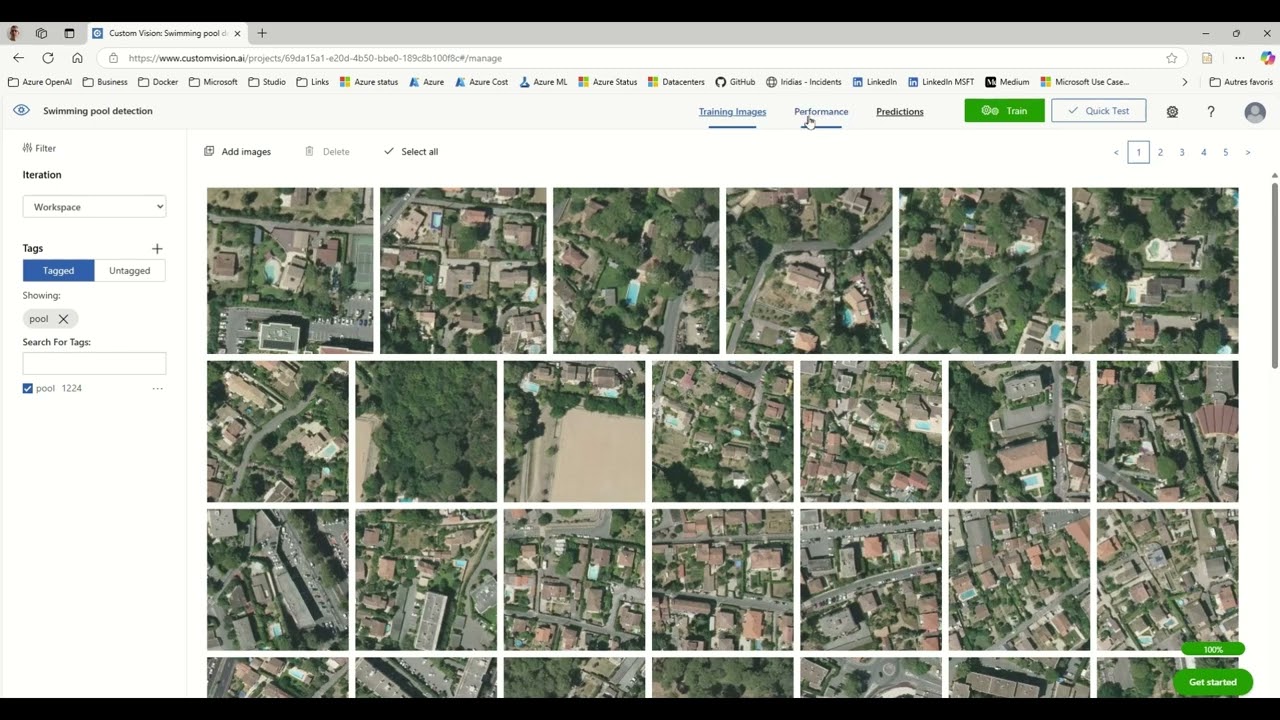Open the Studio bookmarks folder
This screenshot has height=720, width=1280.
click(267, 82)
